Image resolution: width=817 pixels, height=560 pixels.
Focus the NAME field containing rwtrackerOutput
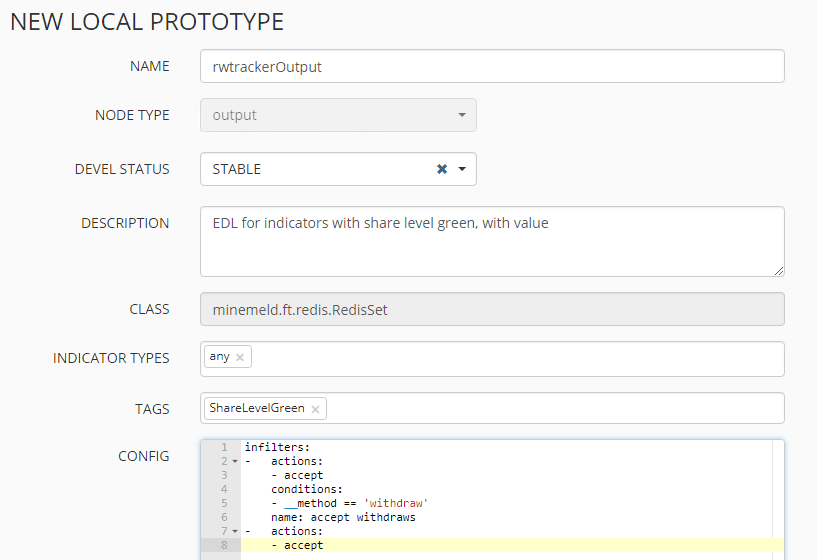click(x=492, y=67)
